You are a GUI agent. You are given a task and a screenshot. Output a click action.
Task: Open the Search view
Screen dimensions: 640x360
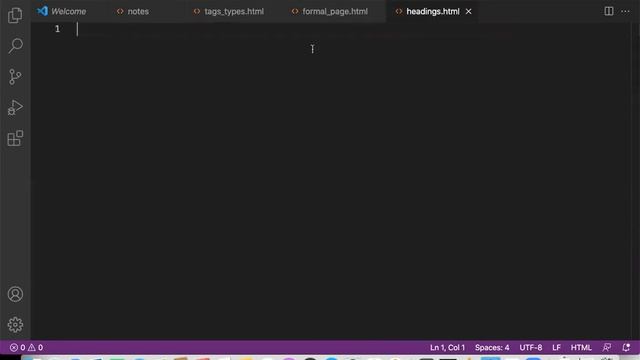click(15, 46)
